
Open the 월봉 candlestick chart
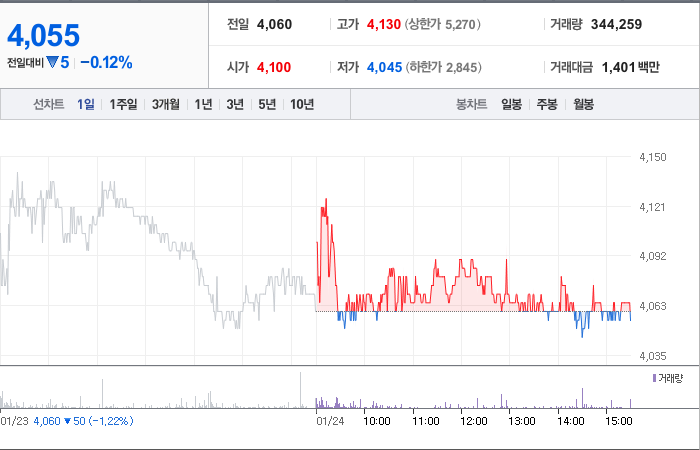[x=583, y=104]
